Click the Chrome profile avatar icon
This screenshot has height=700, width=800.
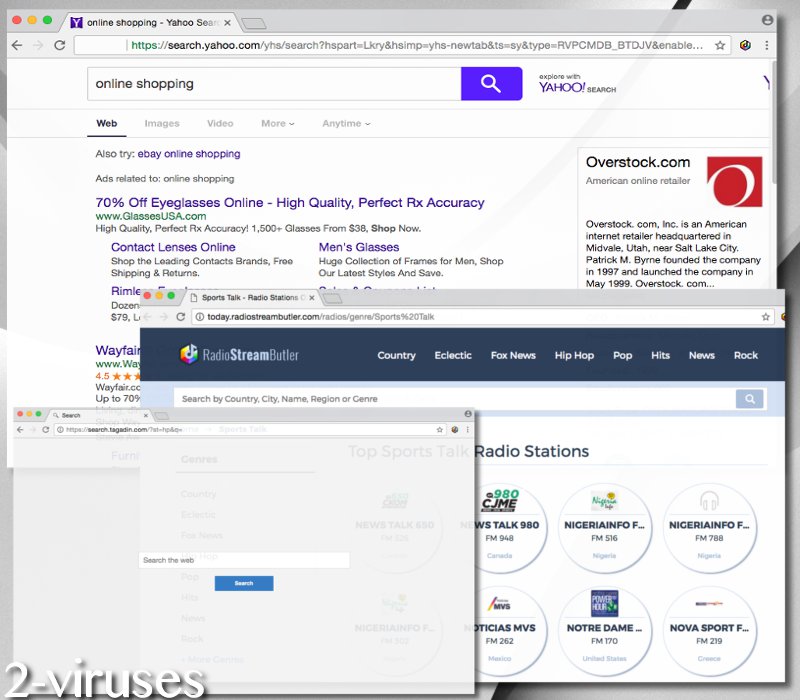pyautogui.click(x=767, y=20)
